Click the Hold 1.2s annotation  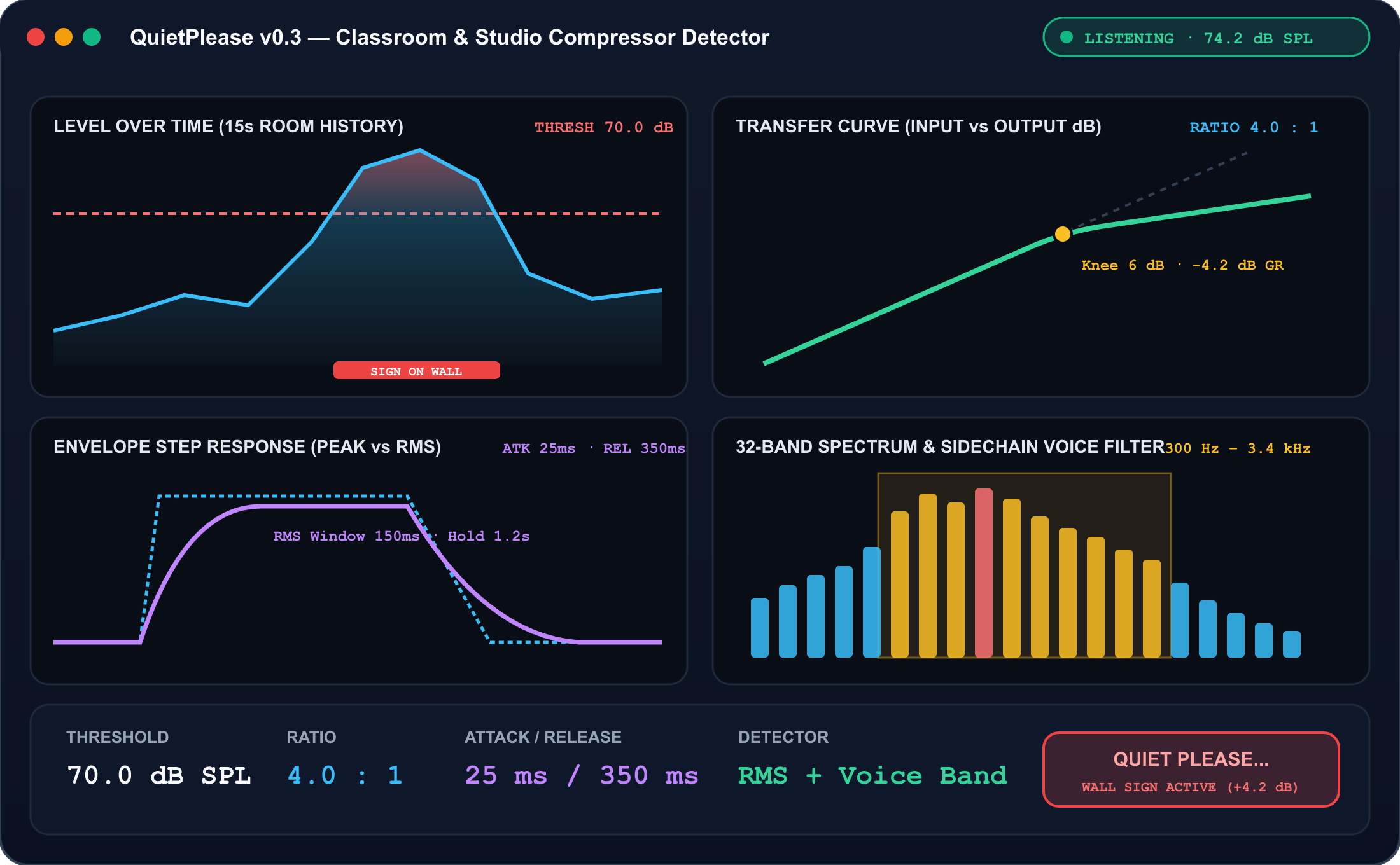489,536
